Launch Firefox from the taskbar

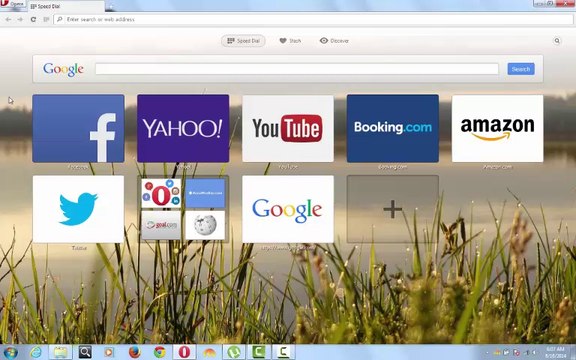tap(135, 352)
